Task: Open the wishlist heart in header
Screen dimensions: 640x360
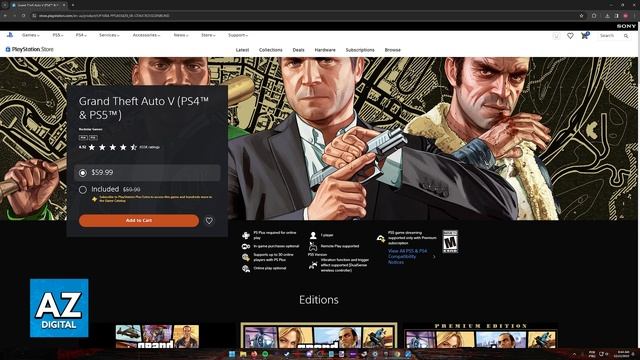Action: (570, 36)
